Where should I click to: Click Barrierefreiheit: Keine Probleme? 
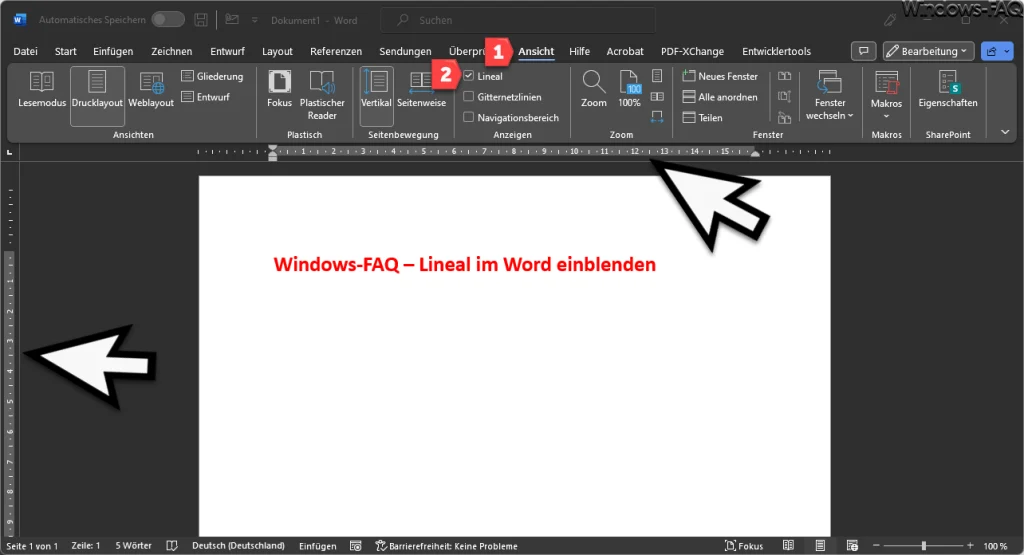click(447, 546)
